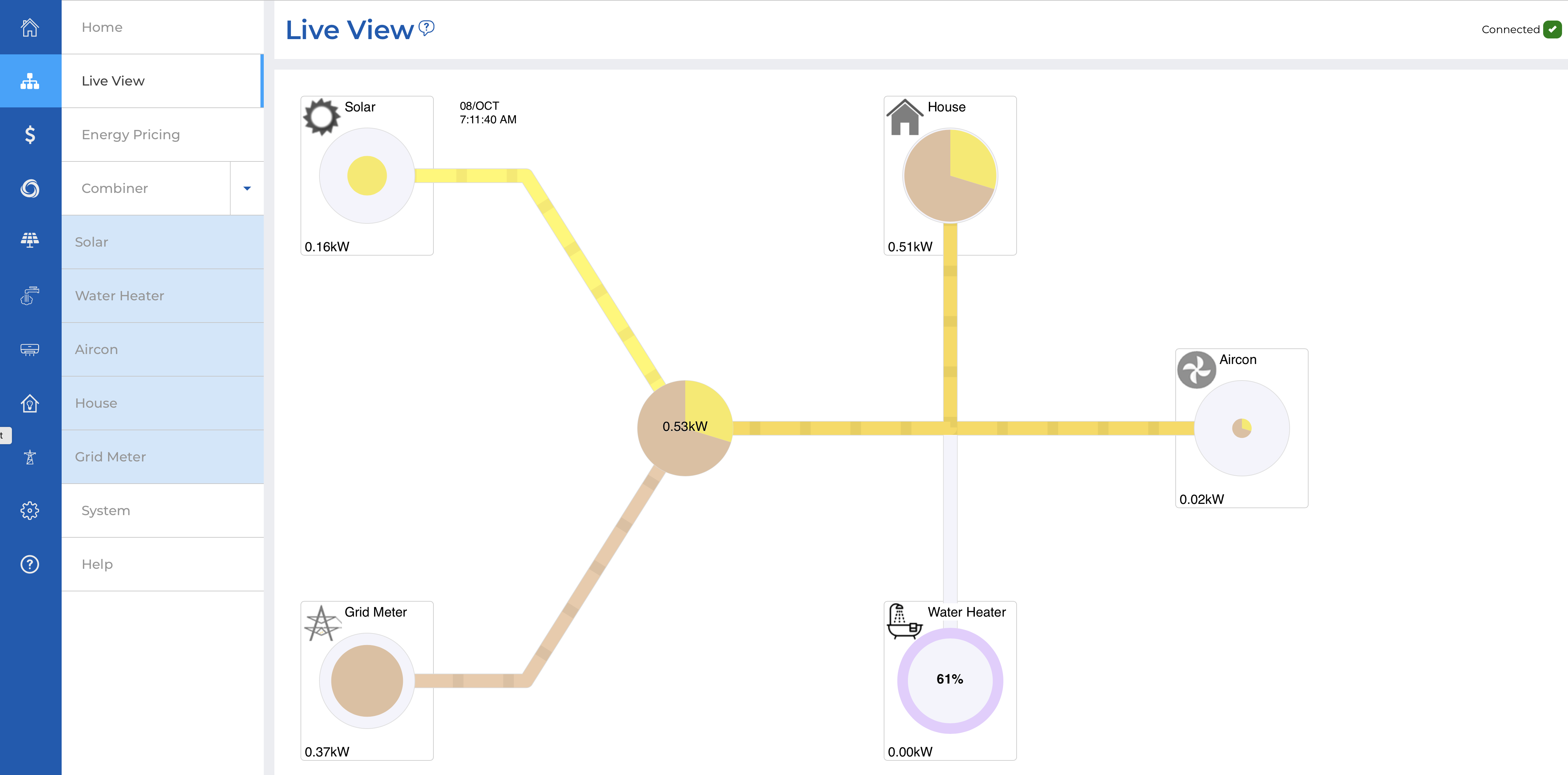Open the Energy Pricing menu item

click(131, 135)
